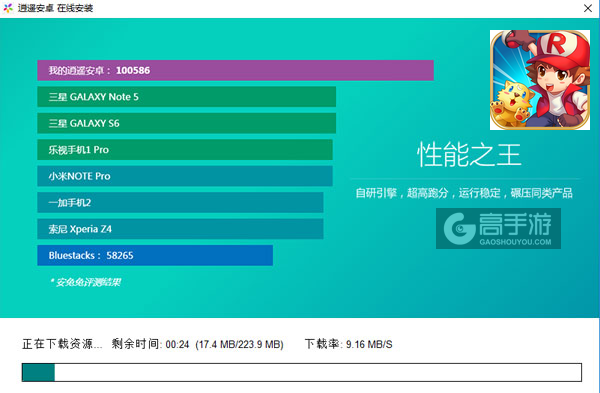The width and height of the screenshot is (600, 393).
Task: Click the 小米NOTE Pro bar
Action: [x=185, y=176]
